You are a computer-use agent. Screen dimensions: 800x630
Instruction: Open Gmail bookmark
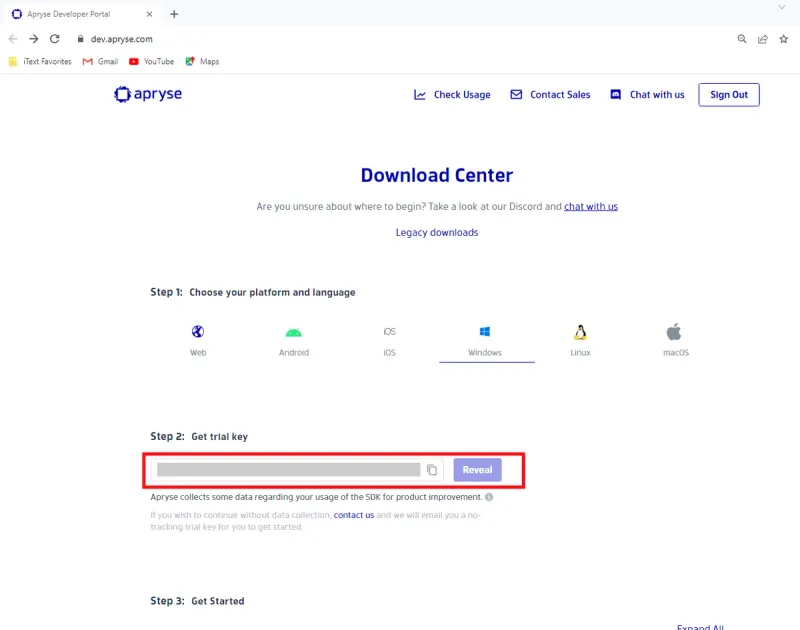pyautogui.click(x=100, y=61)
